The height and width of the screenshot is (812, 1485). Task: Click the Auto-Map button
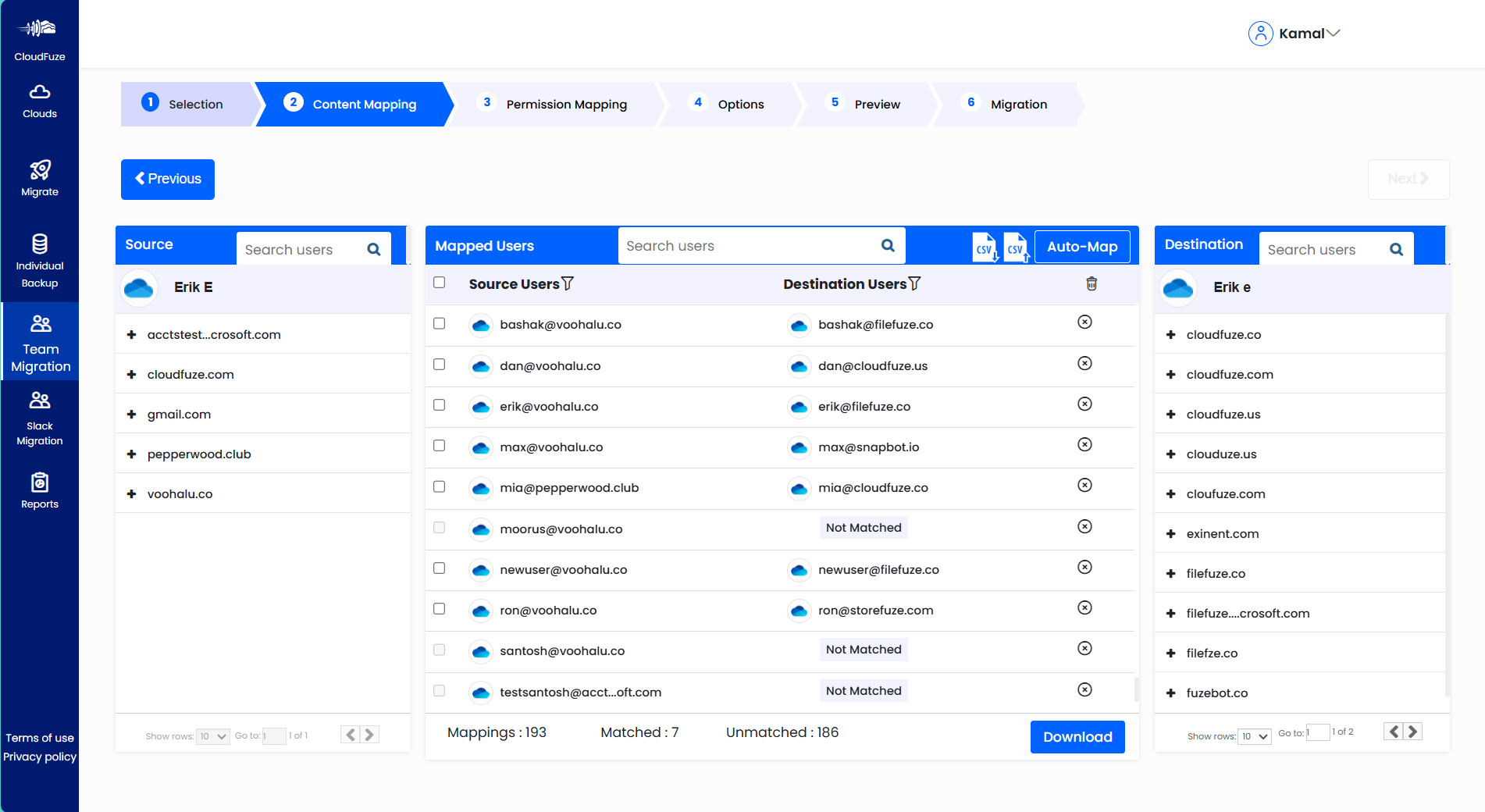(x=1082, y=246)
